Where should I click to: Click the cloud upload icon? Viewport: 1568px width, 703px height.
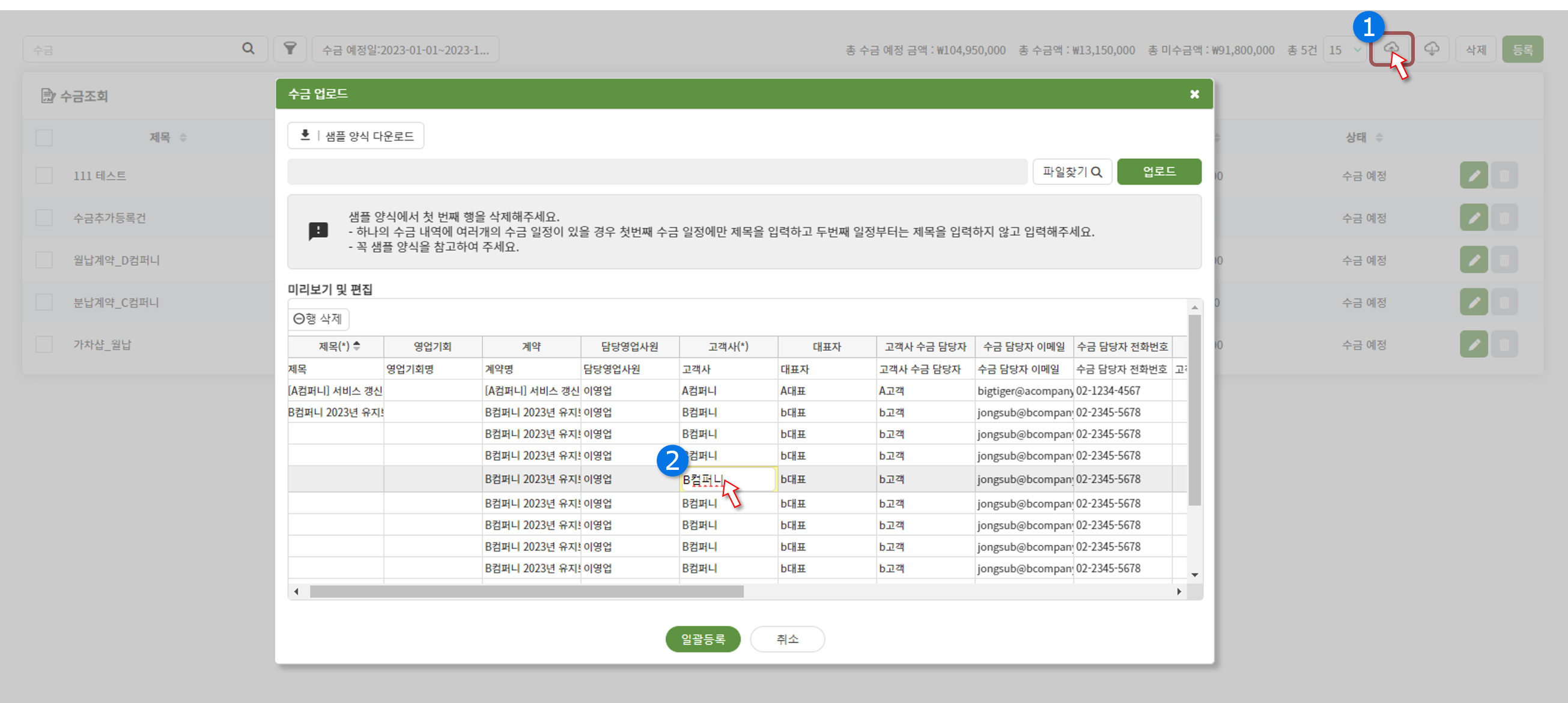click(x=1391, y=49)
